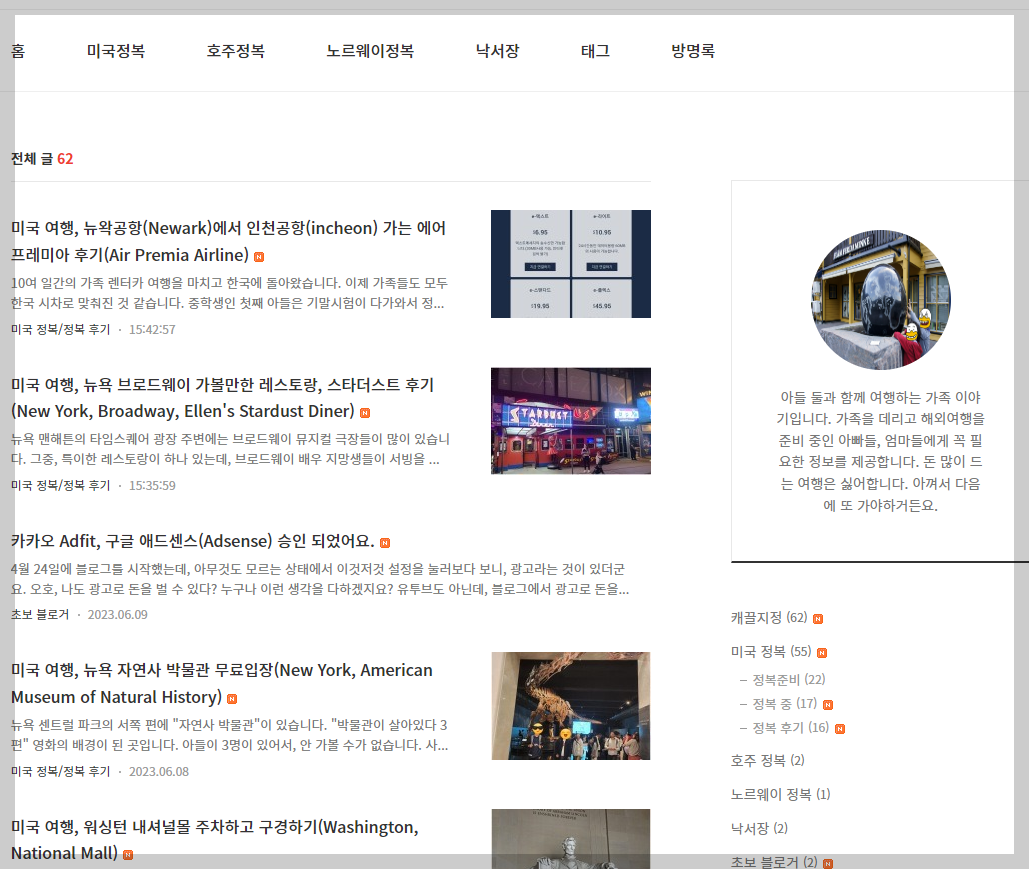1029x869 pixels.
Task: Click the blog description 아들 둘과 함께 여행하는
Action: pyautogui.click(x=881, y=451)
